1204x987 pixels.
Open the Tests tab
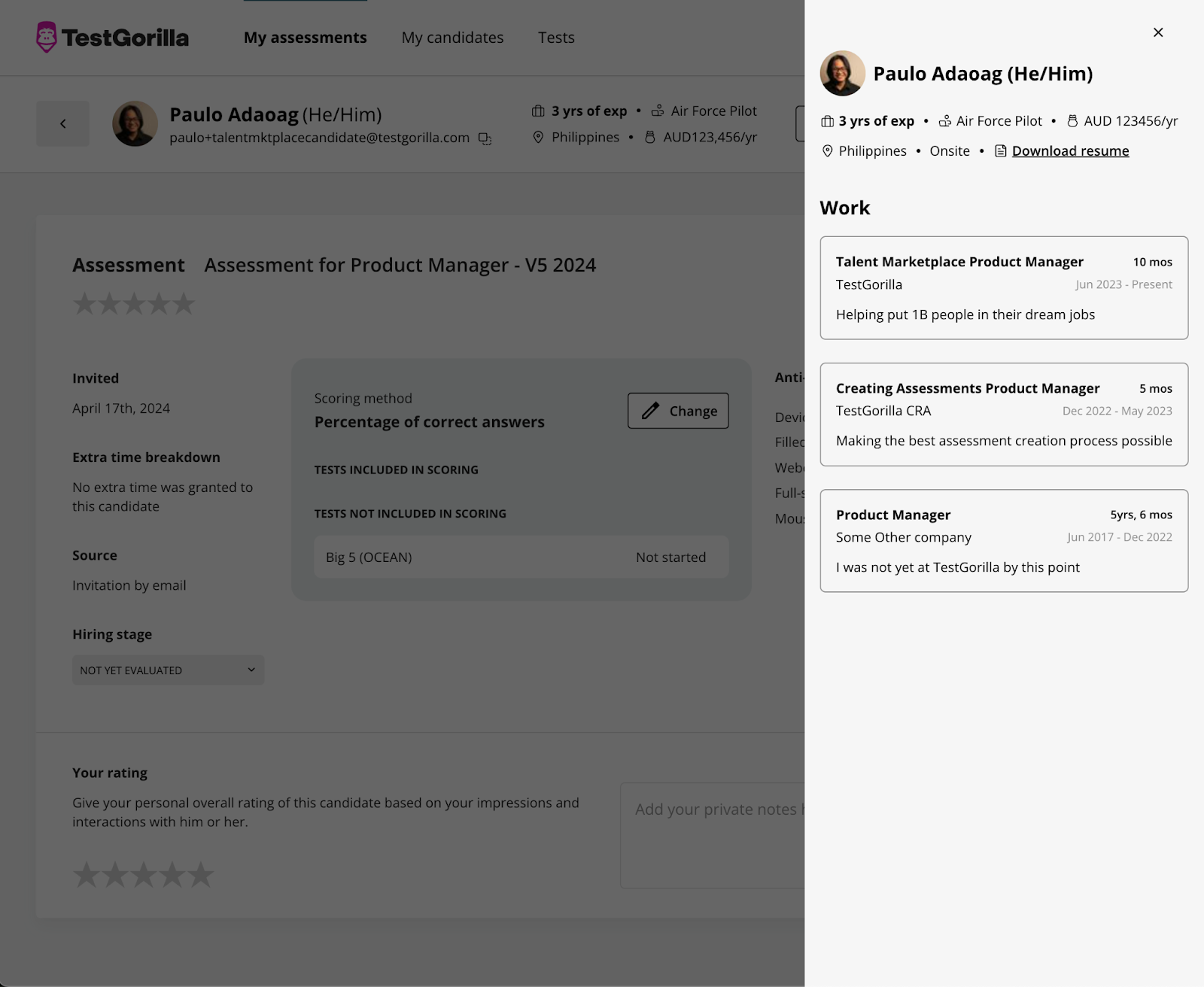(556, 38)
